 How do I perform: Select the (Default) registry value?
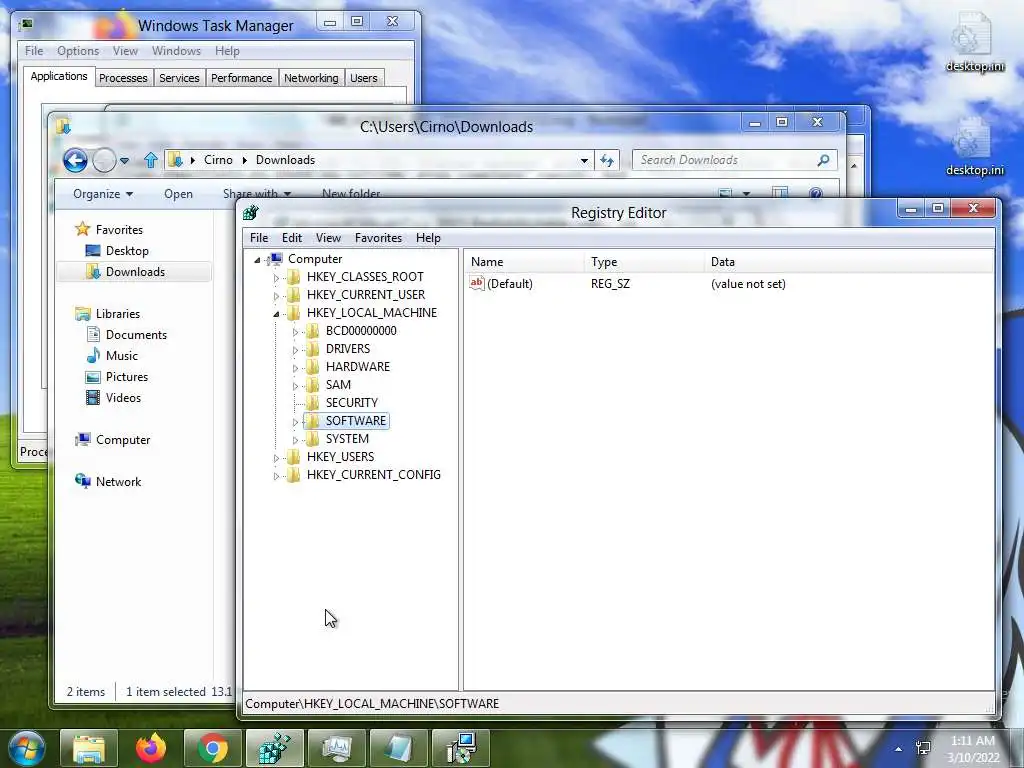point(509,283)
